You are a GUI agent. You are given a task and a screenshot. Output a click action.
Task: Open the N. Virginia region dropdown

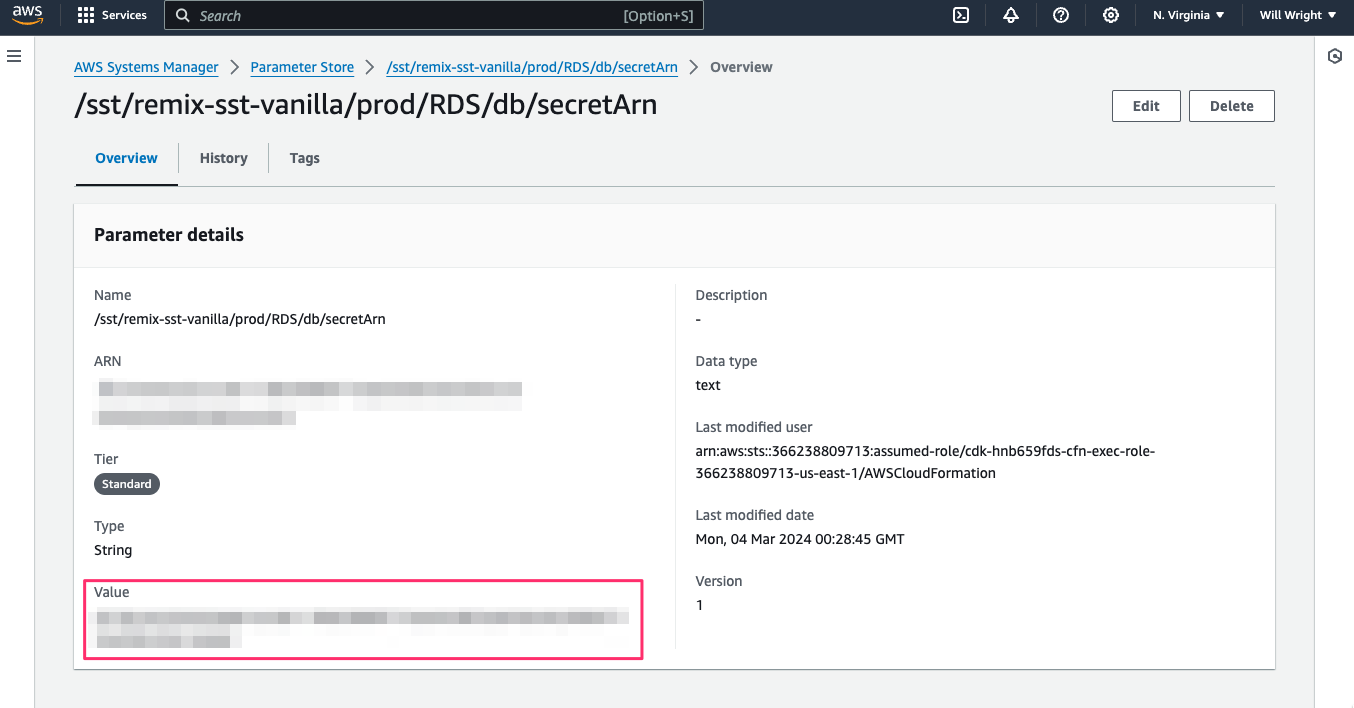coord(1187,15)
